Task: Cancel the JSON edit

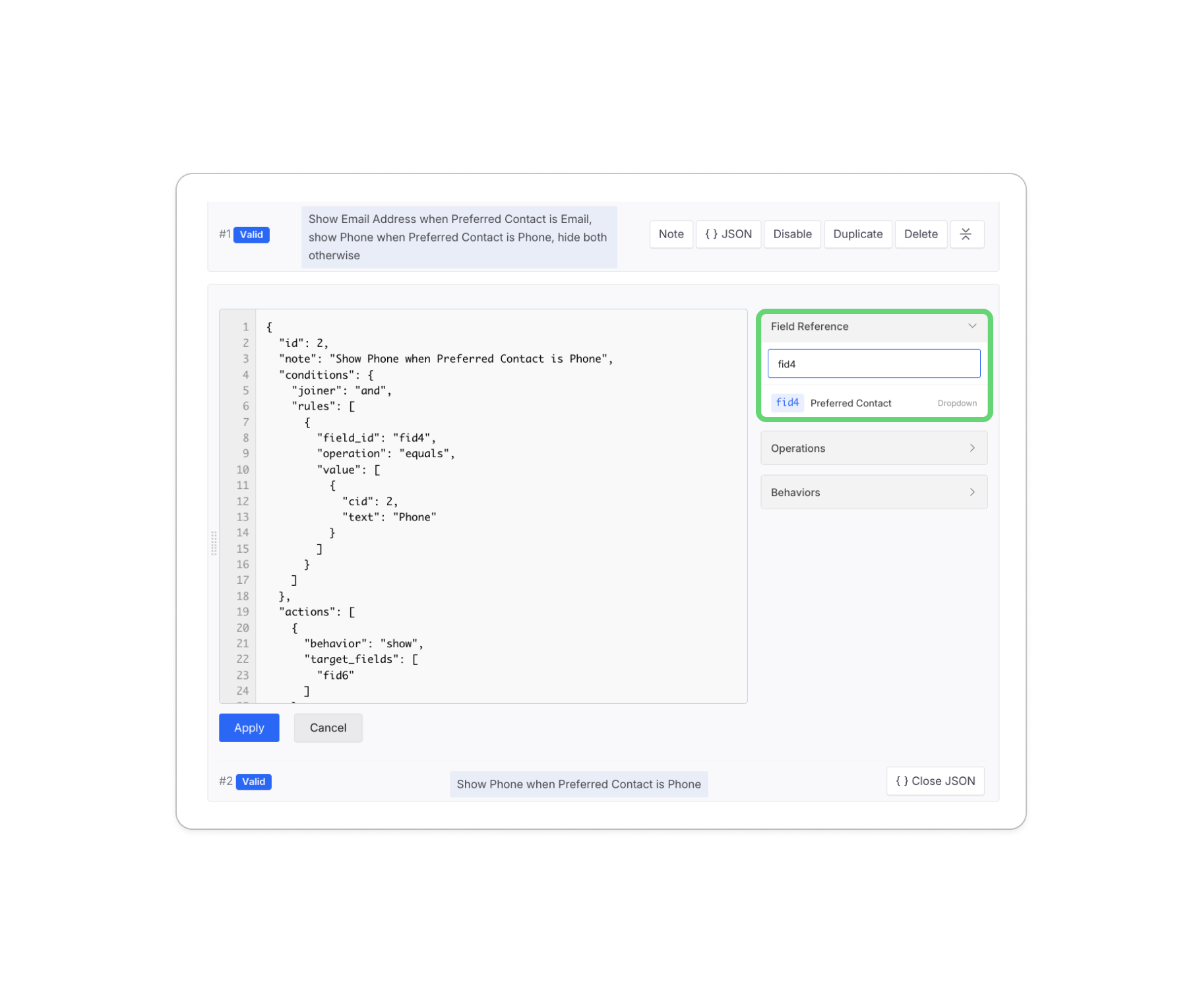Action: coord(328,728)
